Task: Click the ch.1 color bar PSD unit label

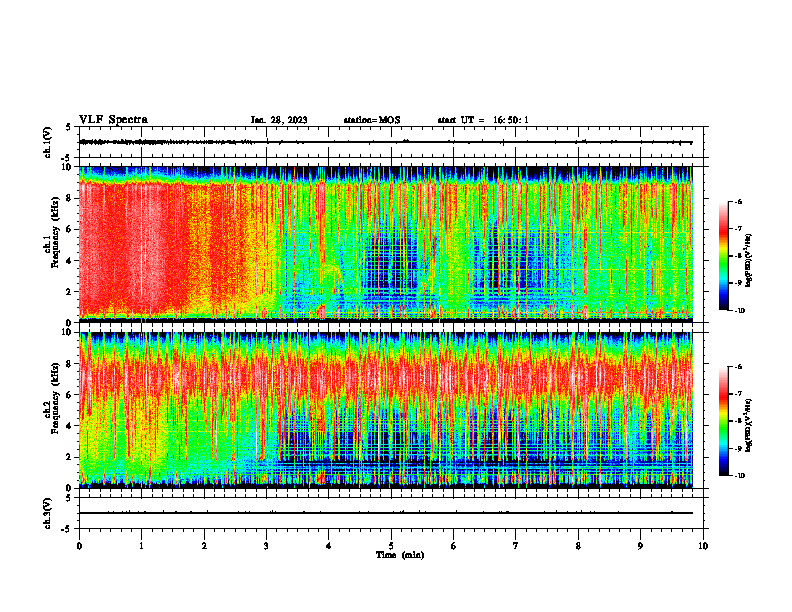Action: (x=749, y=261)
